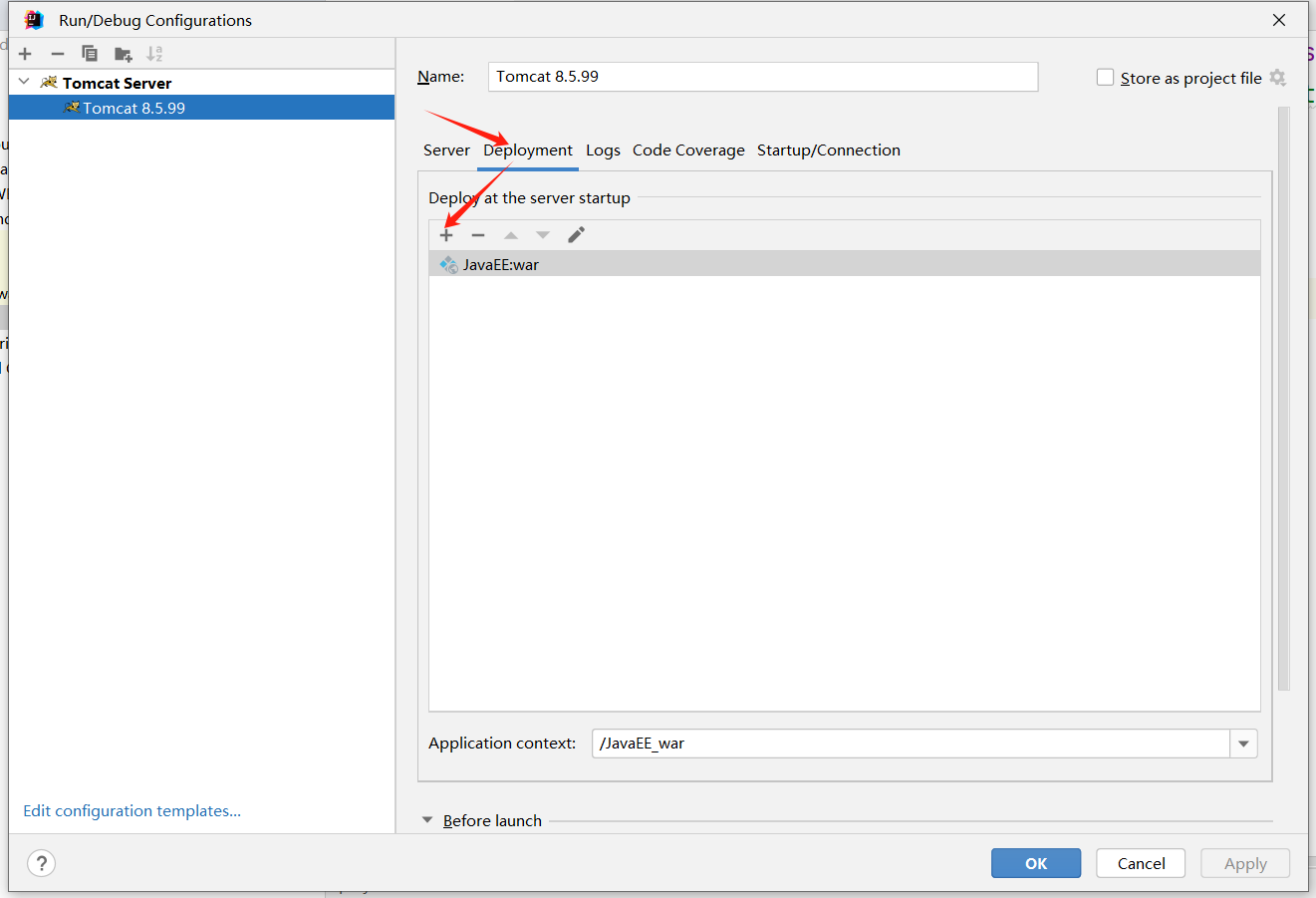Collapse the Tomcat Server tree node
The image size is (1316, 898).
25,82
